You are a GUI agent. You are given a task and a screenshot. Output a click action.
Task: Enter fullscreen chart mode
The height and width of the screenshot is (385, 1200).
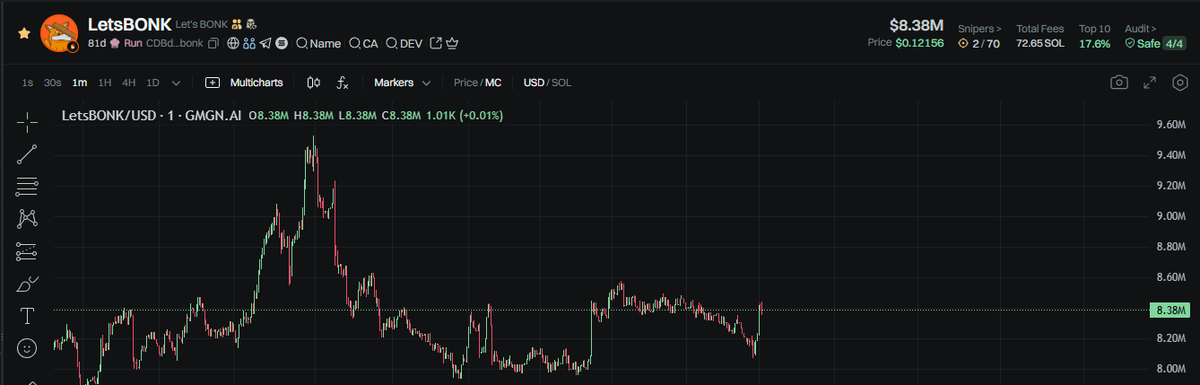tap(1150, 82)
